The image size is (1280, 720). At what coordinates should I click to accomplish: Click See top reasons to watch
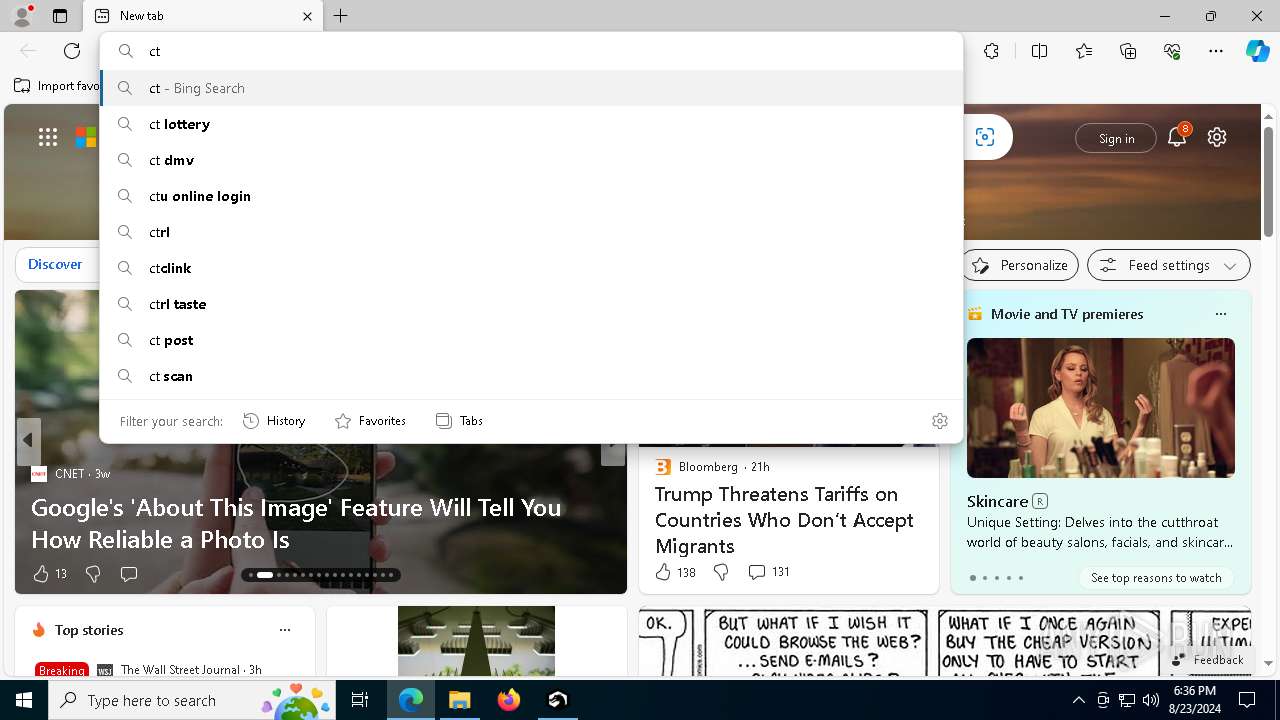point(1156,578)
